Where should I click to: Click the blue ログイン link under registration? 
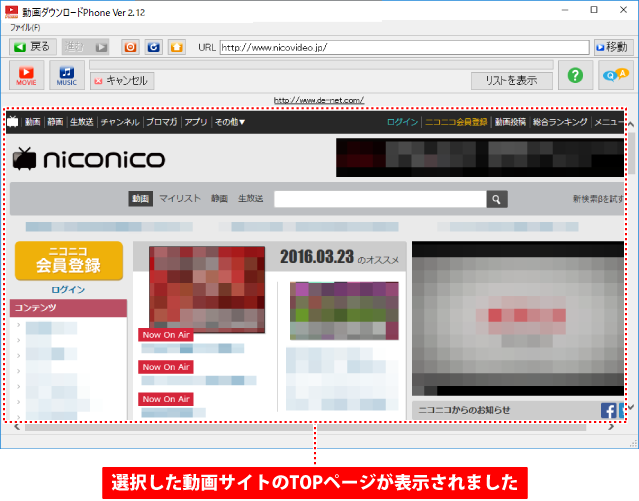(68, 290)
